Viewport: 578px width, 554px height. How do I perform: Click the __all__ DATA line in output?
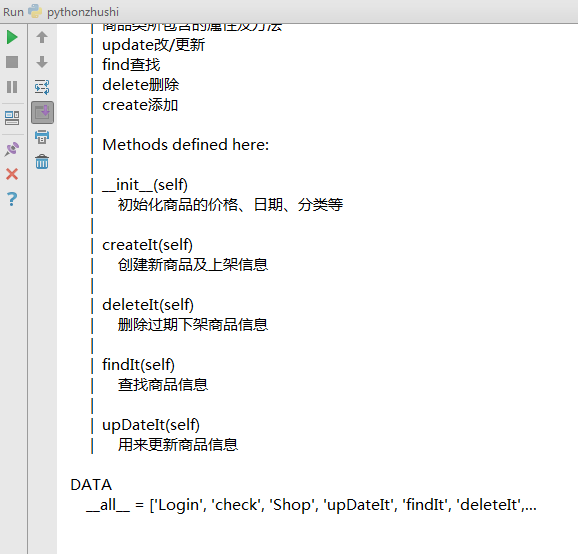[x=311, y=505]
